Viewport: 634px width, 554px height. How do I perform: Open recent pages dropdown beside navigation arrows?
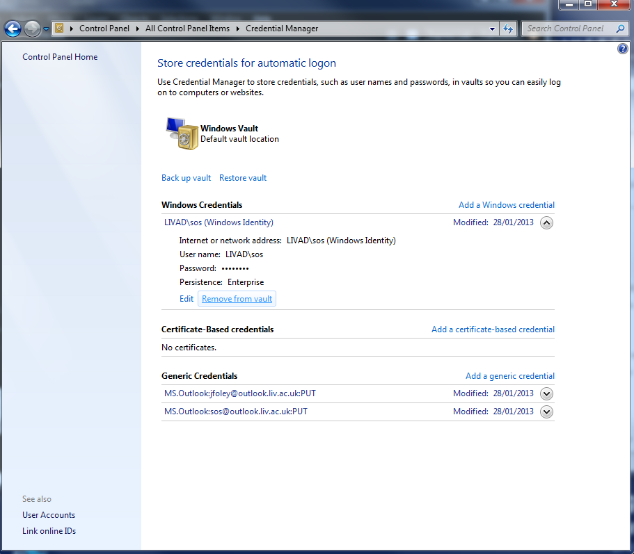click(46, 29)
